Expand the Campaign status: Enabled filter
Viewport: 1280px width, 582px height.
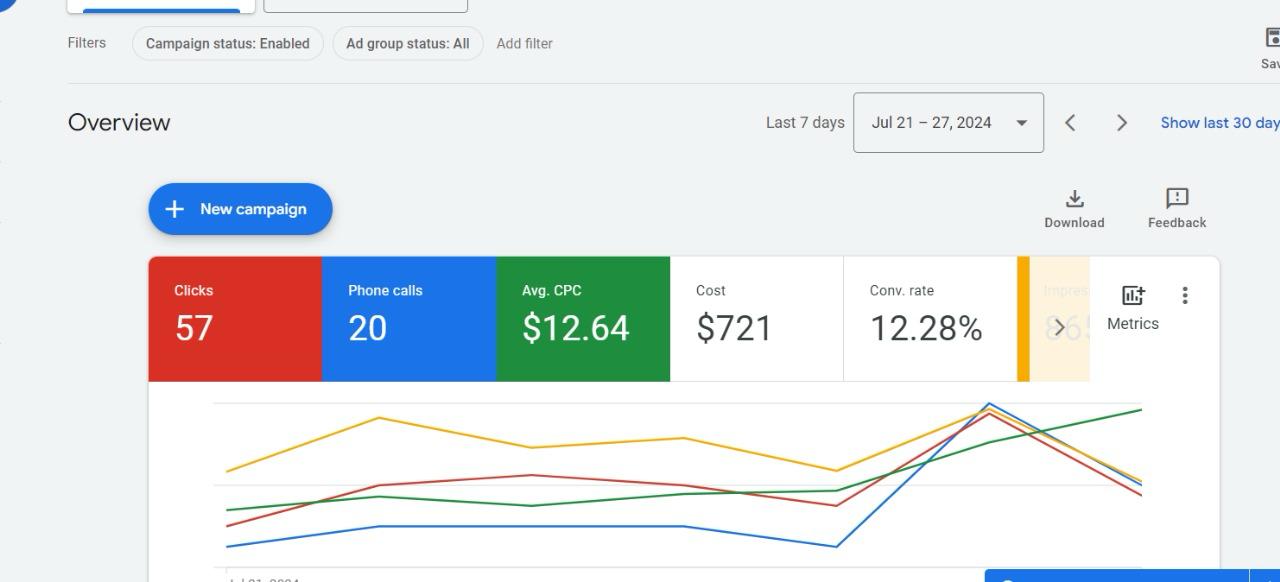pyautogui.click(x=228, y=44)
